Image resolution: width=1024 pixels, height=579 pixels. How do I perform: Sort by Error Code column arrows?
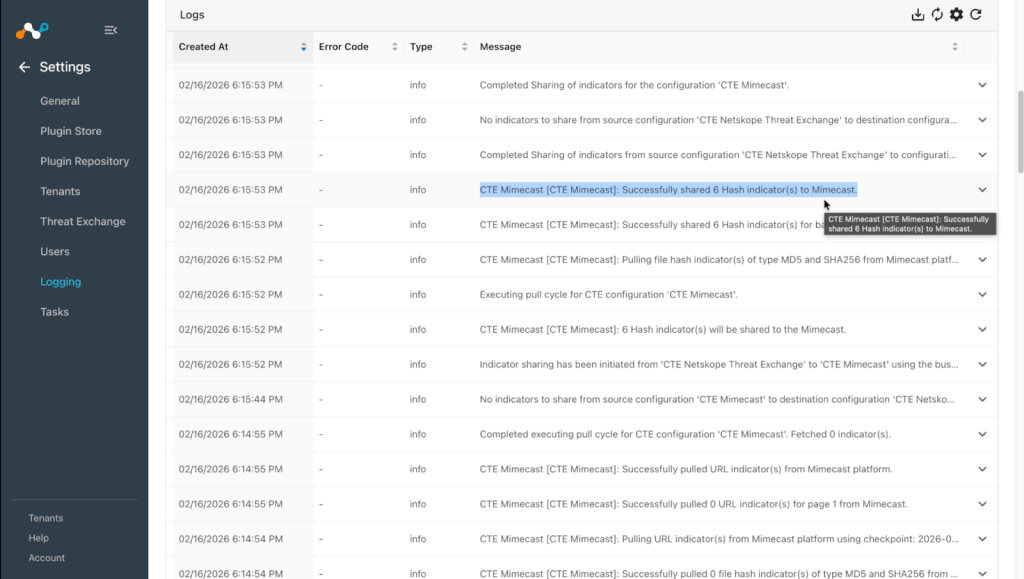click(x=394, y=47)
